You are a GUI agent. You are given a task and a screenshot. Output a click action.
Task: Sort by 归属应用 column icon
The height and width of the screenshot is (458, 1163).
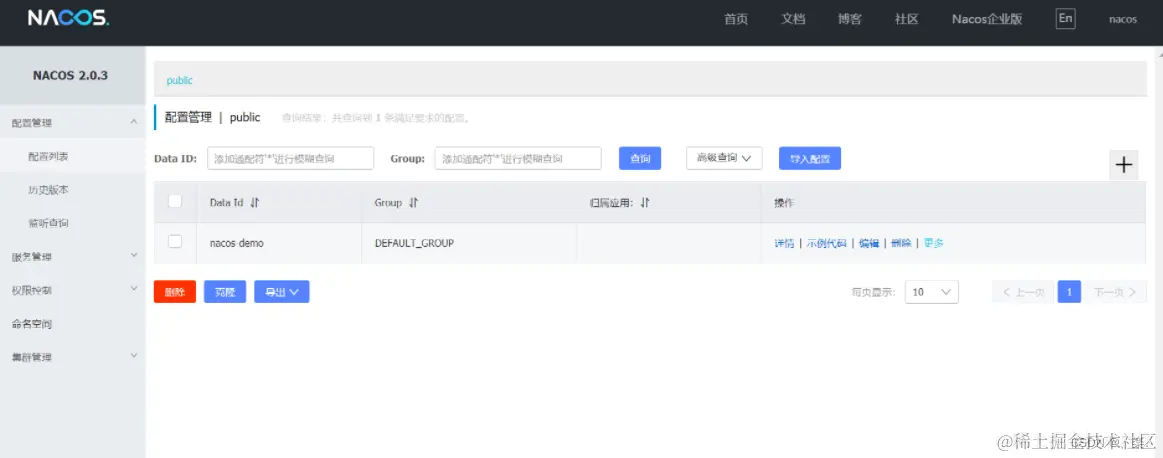coord(645,202)
